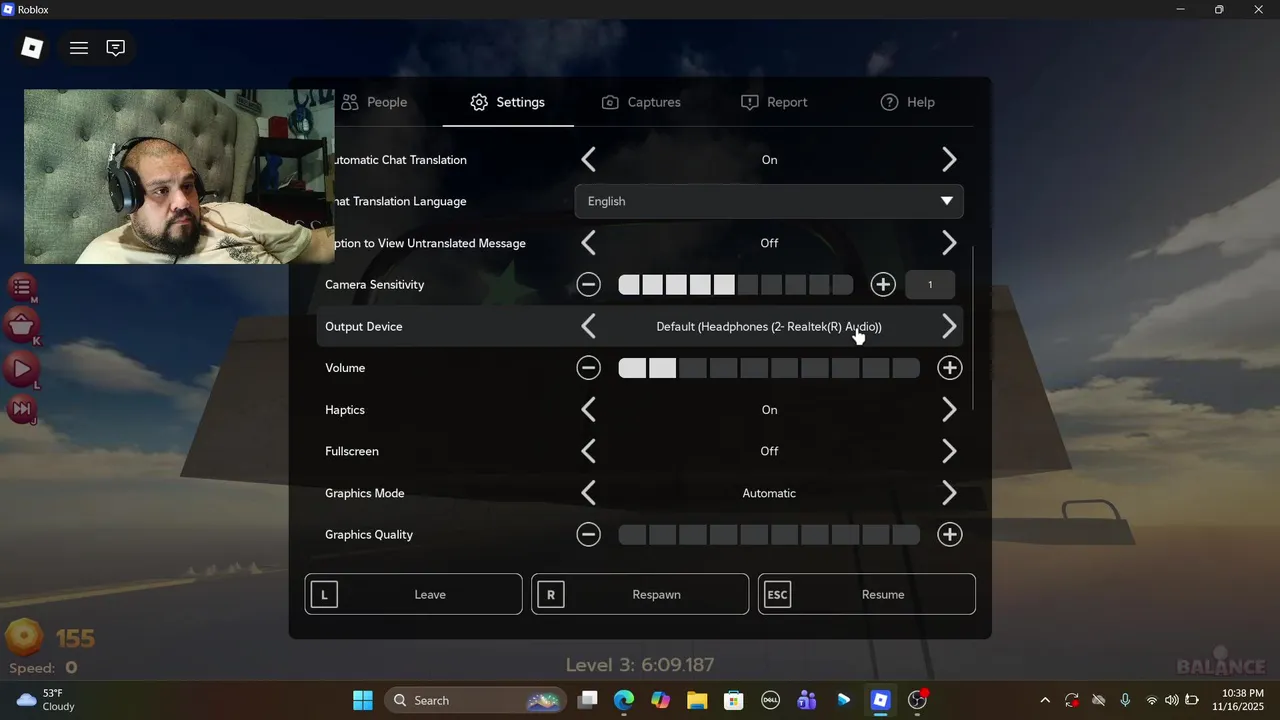
Task: Increase Camera Sensitivity with plus button
Action: point(883,285)
